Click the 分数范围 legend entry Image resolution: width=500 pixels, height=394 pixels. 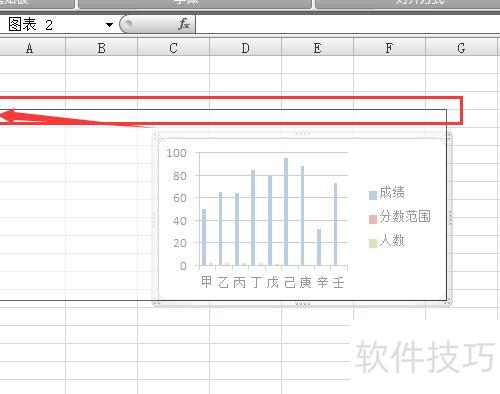pyautogui.click(x=400, y=217)
